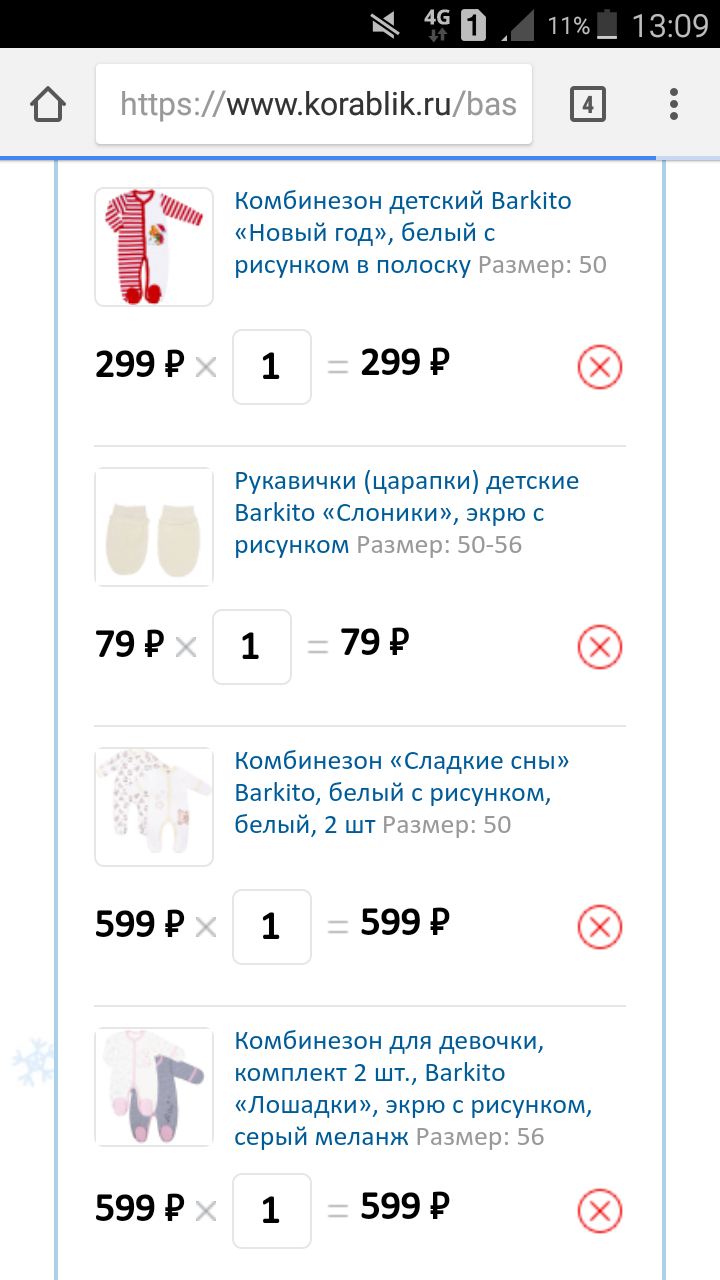
Task: Remove the Рукавички «Слоники» item from the cart
Action: click(x=600, y=647)
